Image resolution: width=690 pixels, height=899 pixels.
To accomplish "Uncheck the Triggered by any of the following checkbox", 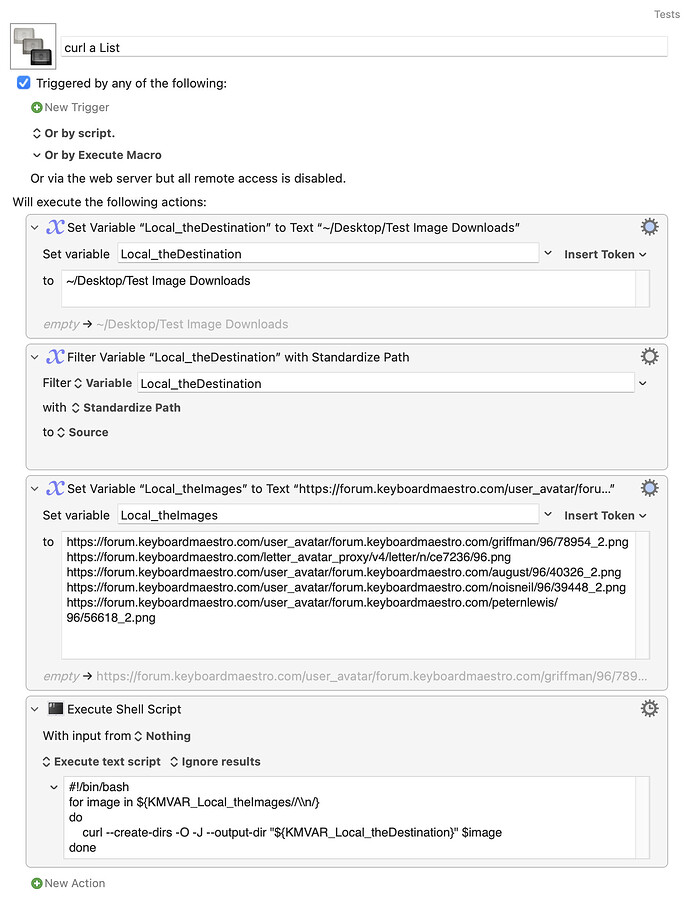I will 23,82.
